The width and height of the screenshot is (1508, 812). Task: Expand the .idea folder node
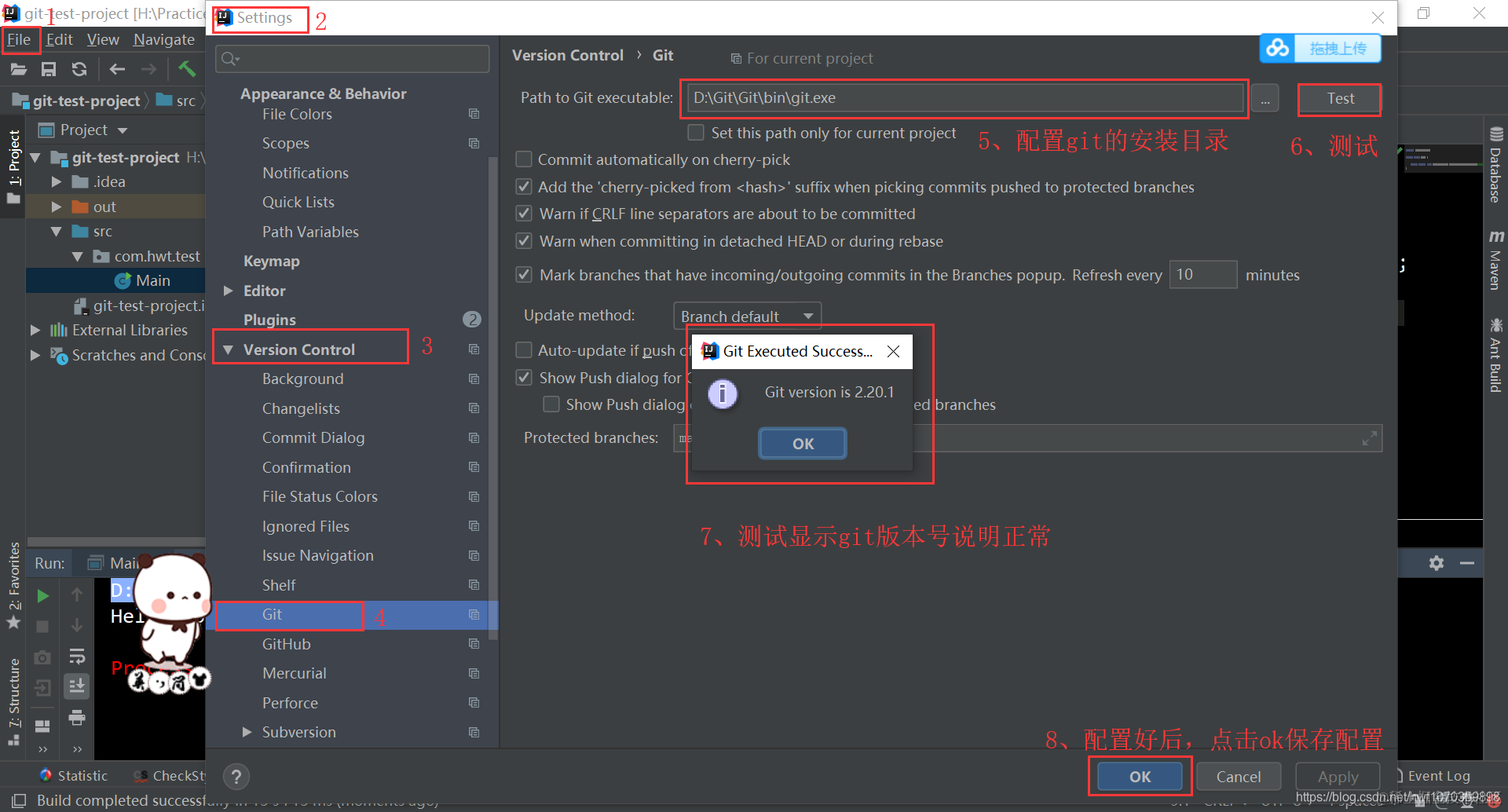coord(57,181)
